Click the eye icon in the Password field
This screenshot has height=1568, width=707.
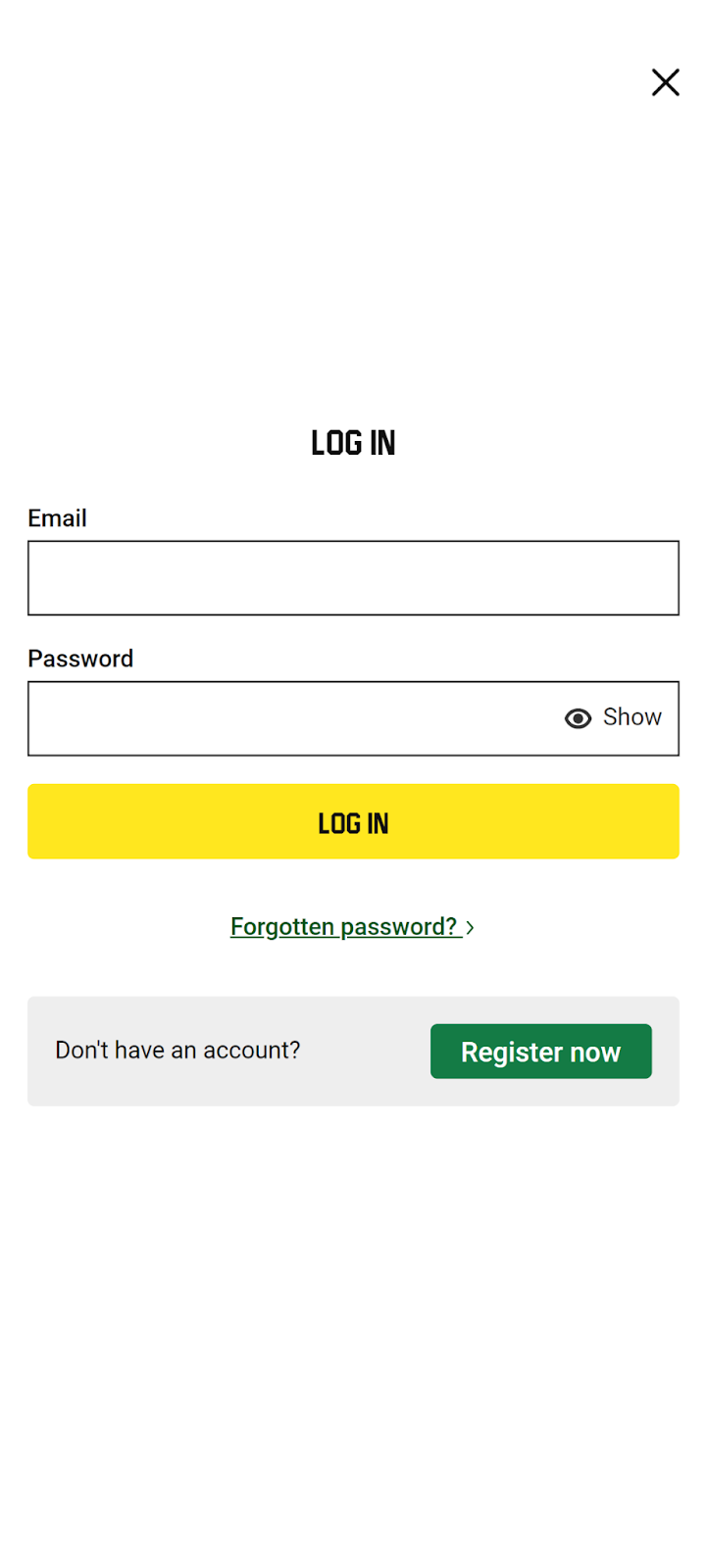click(579, 718)
